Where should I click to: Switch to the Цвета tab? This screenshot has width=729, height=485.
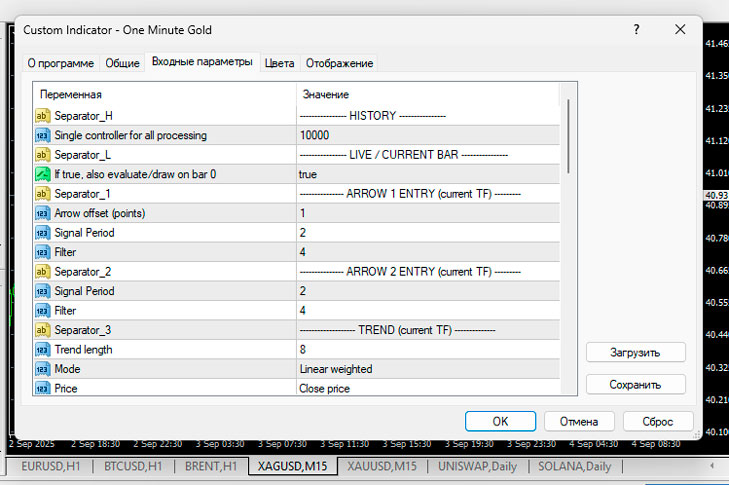pyautogui.click(x=279, y=63)
